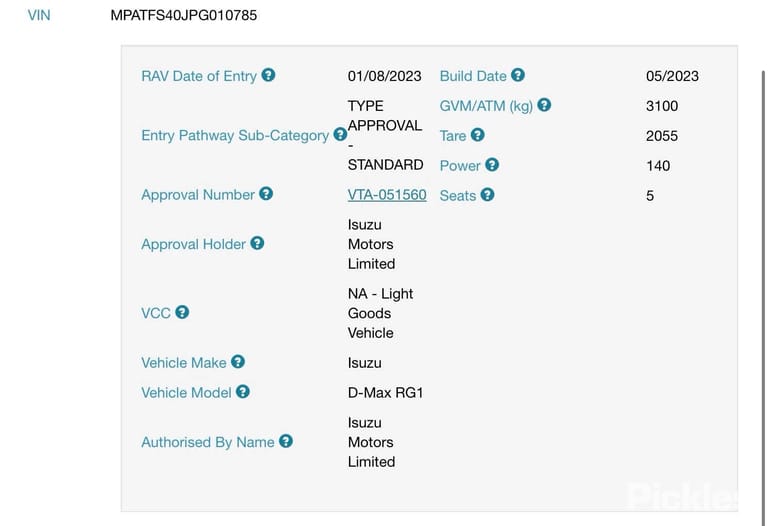Click the Tare question mark icon
768x526 pixels.
point(478,135)
